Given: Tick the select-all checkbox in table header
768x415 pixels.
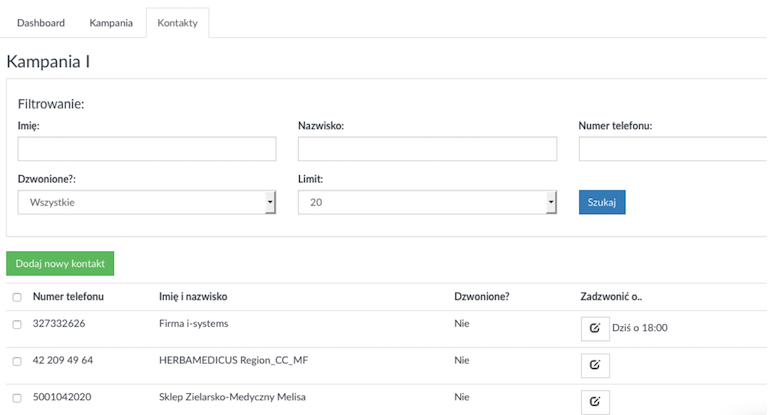Looking at the screenshot, I should [17, 297].
